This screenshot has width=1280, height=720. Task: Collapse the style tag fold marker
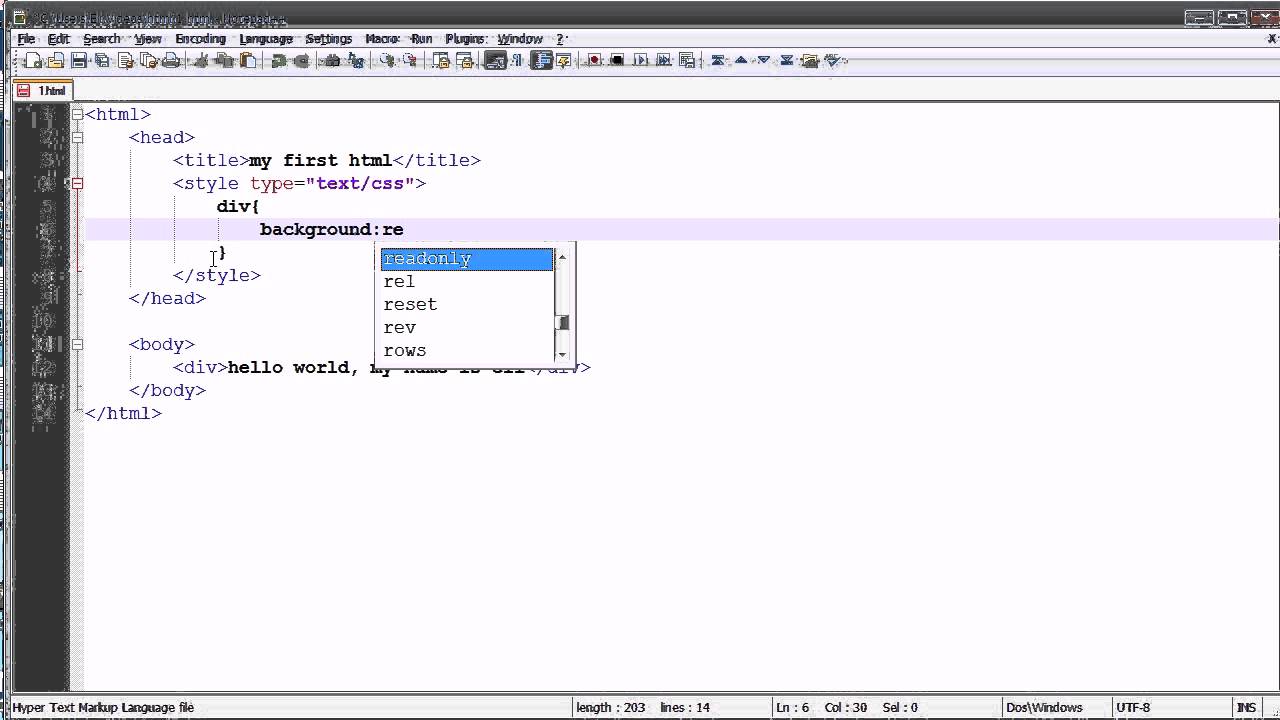point(77,183)
